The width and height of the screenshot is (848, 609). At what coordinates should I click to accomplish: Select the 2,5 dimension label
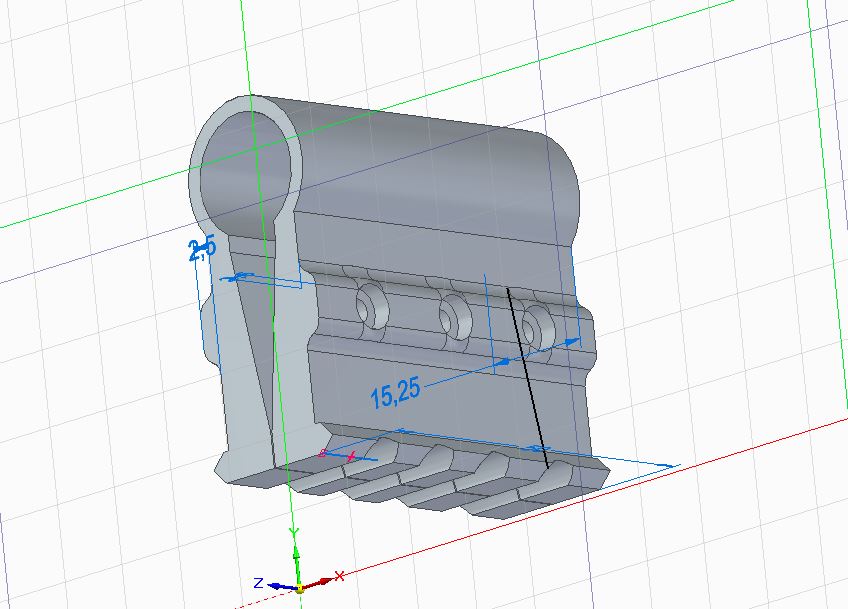point(203,249)
